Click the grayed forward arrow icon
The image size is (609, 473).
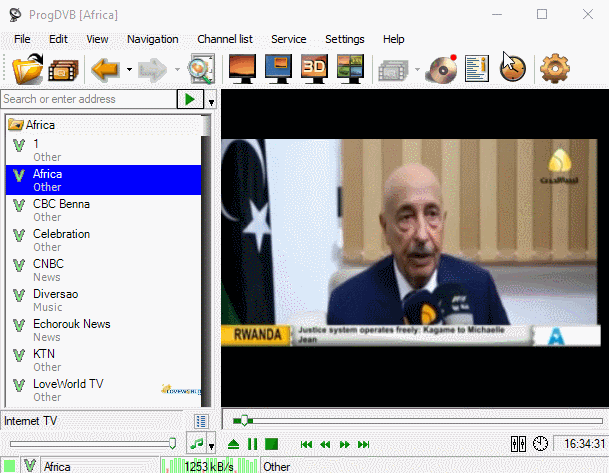tap(153, 70)
